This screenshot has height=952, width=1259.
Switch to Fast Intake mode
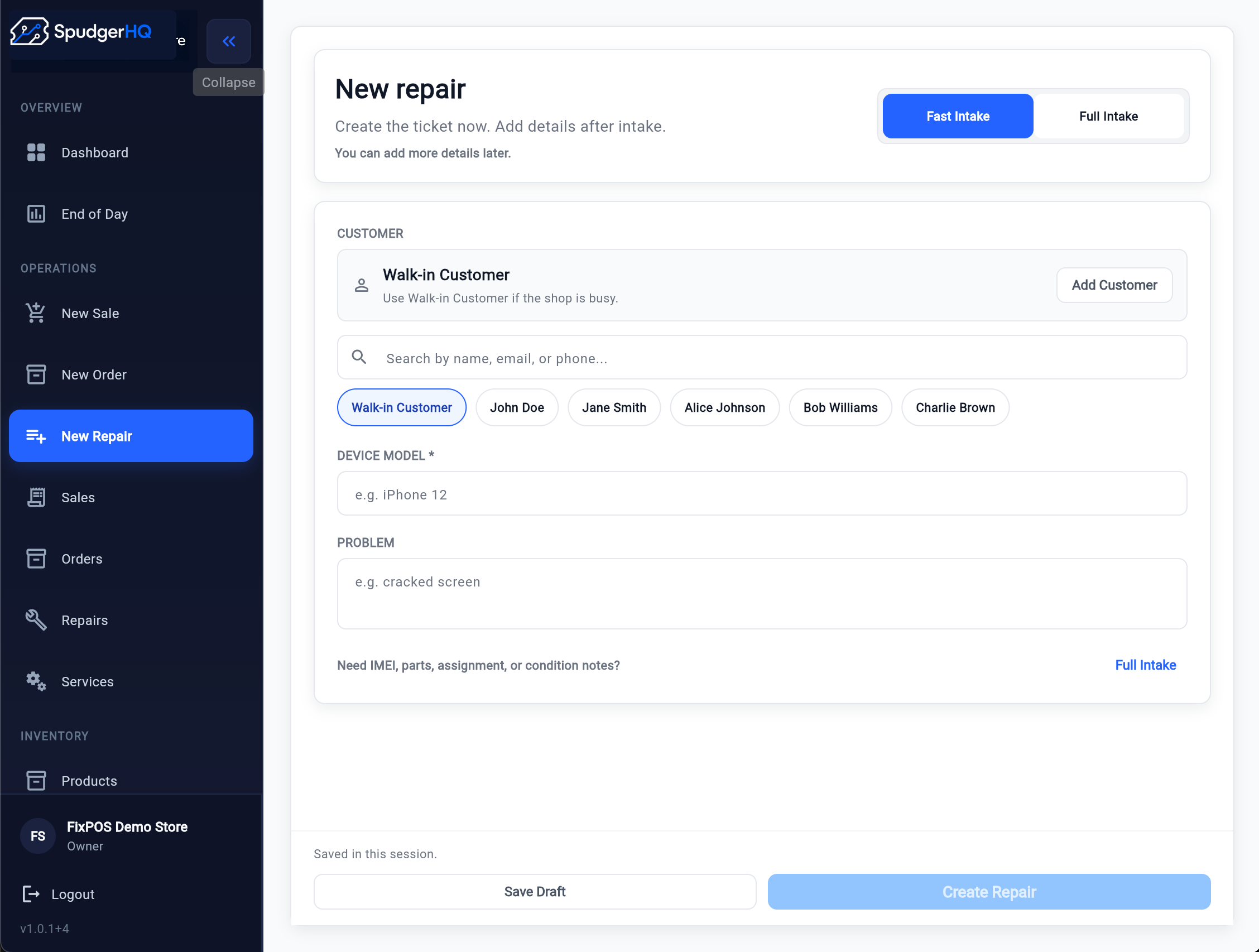[x=958, y=116]
